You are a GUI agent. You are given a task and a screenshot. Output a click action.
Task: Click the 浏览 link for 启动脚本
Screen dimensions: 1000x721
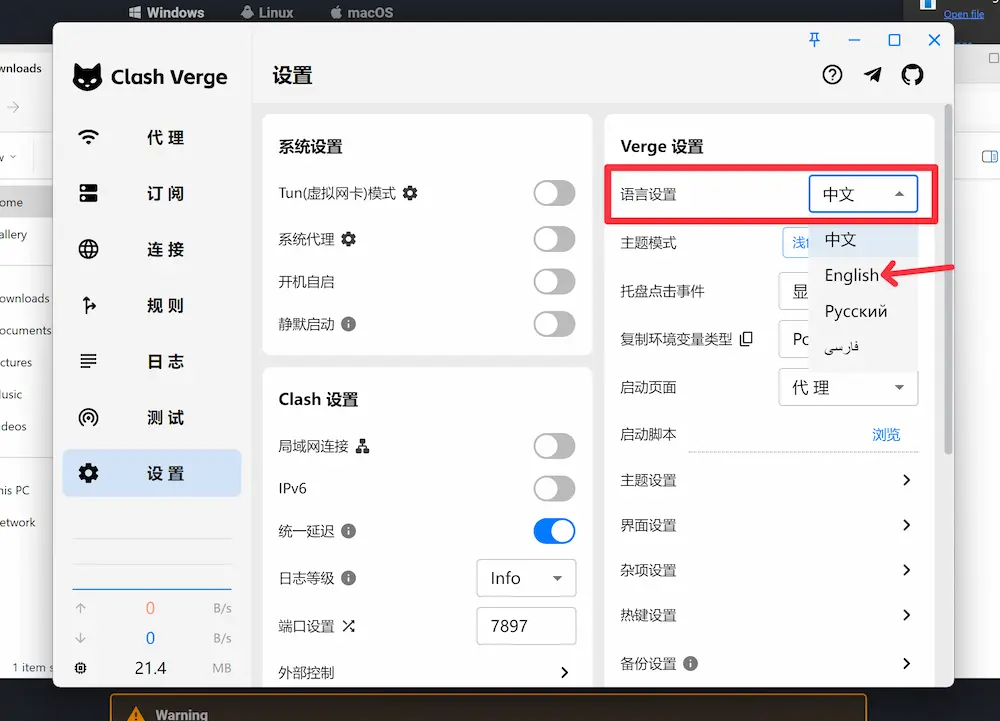pyautogui.click(x=886, y=434)
